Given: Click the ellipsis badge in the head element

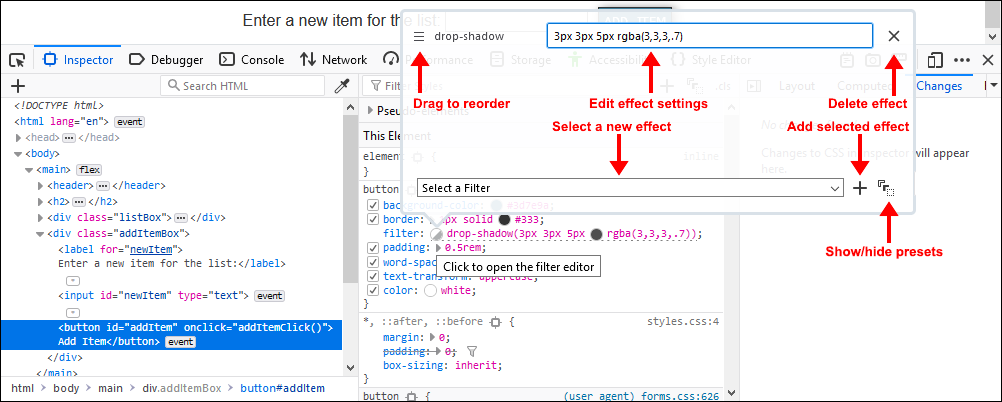Looking at the screenshot, I should point(70,137).
